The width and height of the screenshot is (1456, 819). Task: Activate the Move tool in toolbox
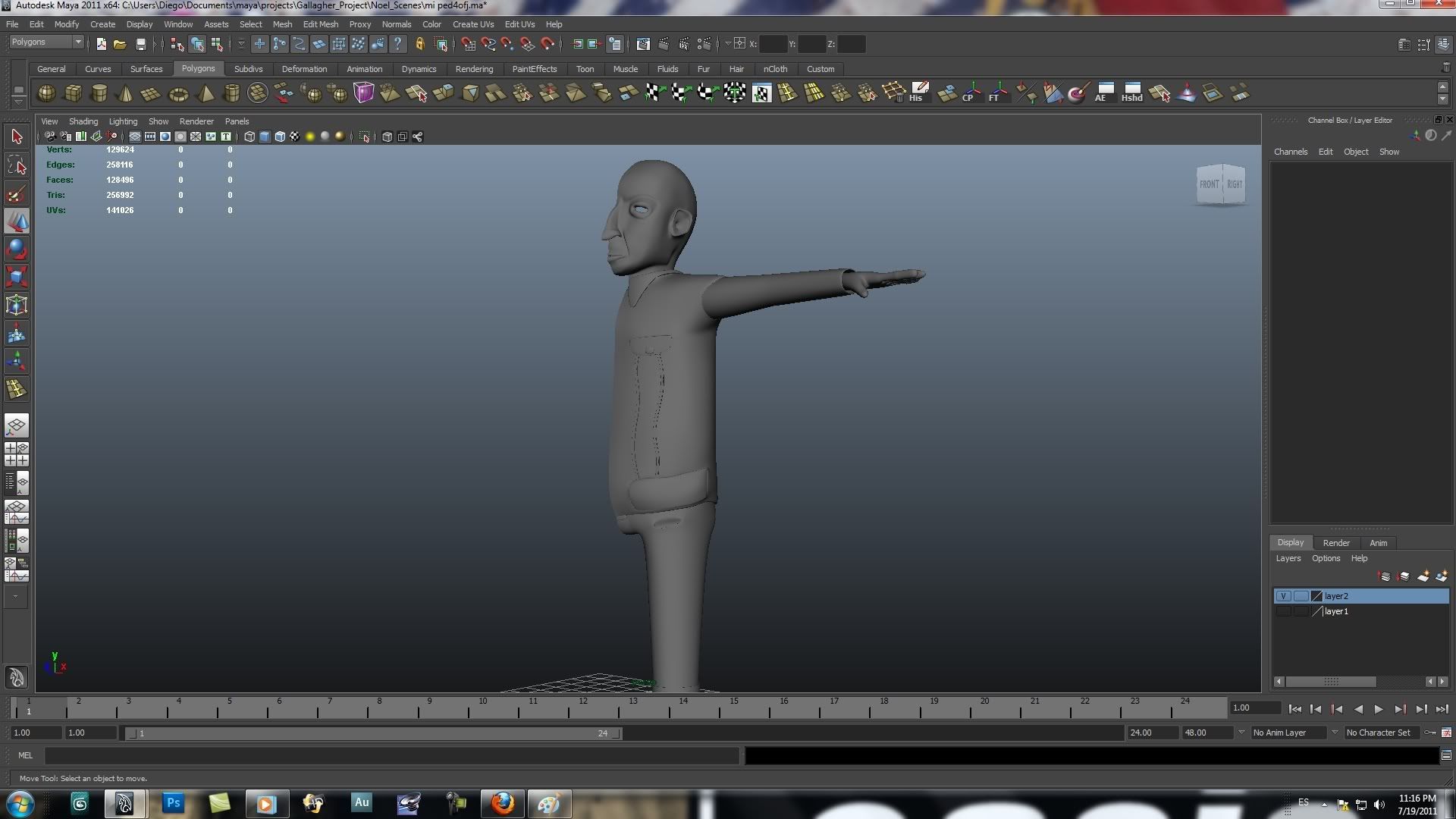(17, 221)
